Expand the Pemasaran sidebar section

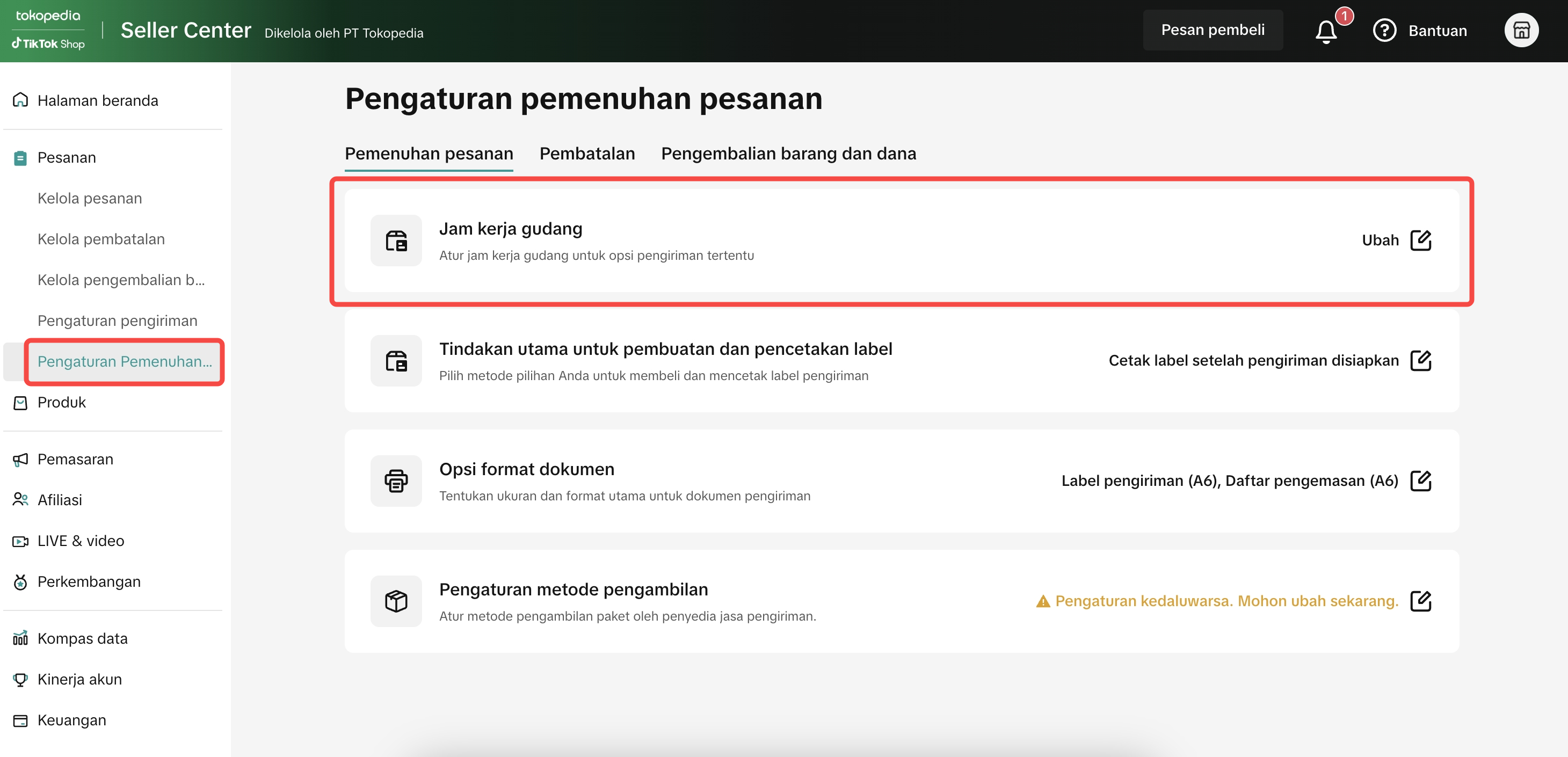[x=75, y=460]
